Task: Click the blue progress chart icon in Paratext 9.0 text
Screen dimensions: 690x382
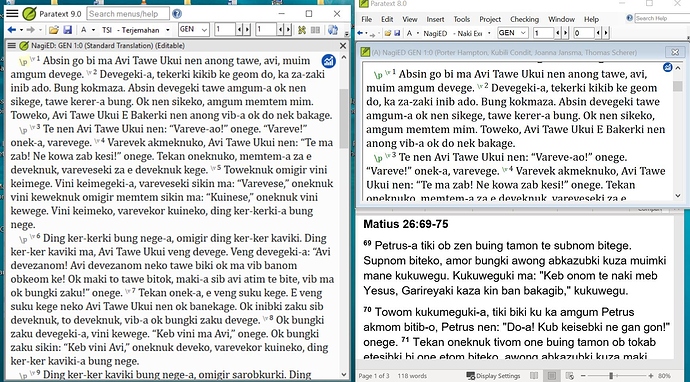Action: click(328, 61)
